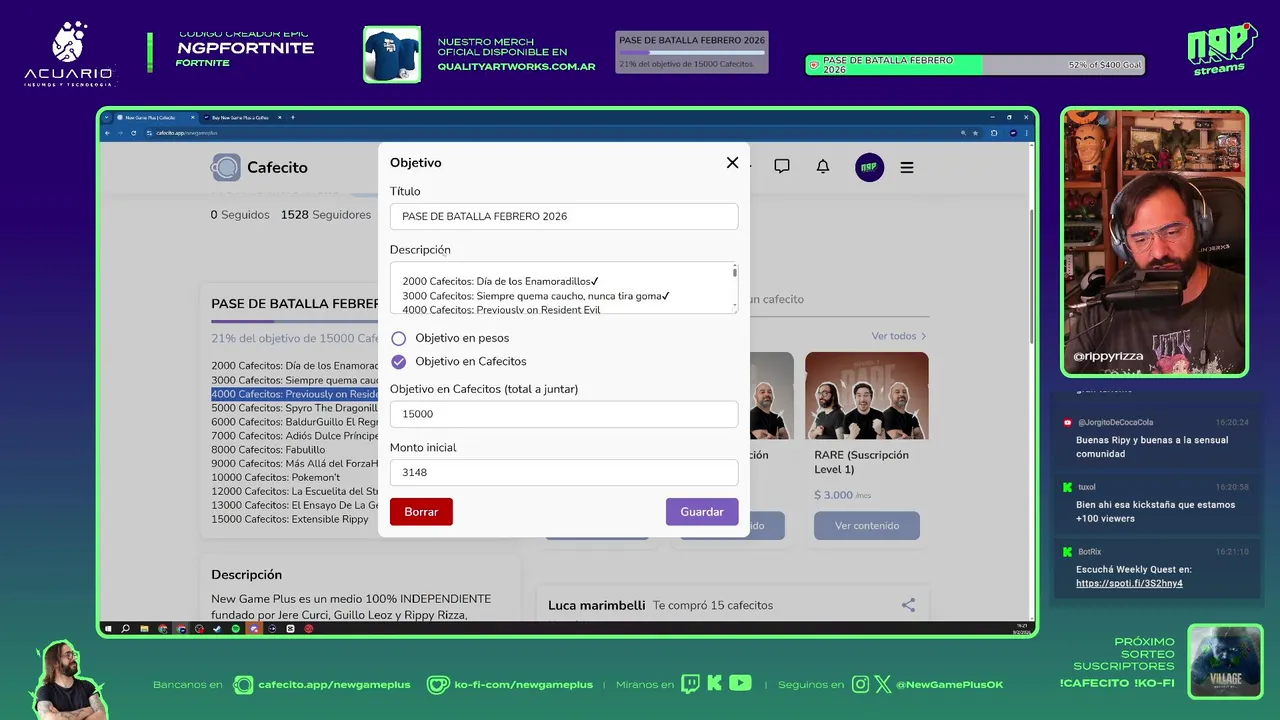Open the Chrome extensions icon
Screen dimensions: 1280x720
tap(994, 133)
